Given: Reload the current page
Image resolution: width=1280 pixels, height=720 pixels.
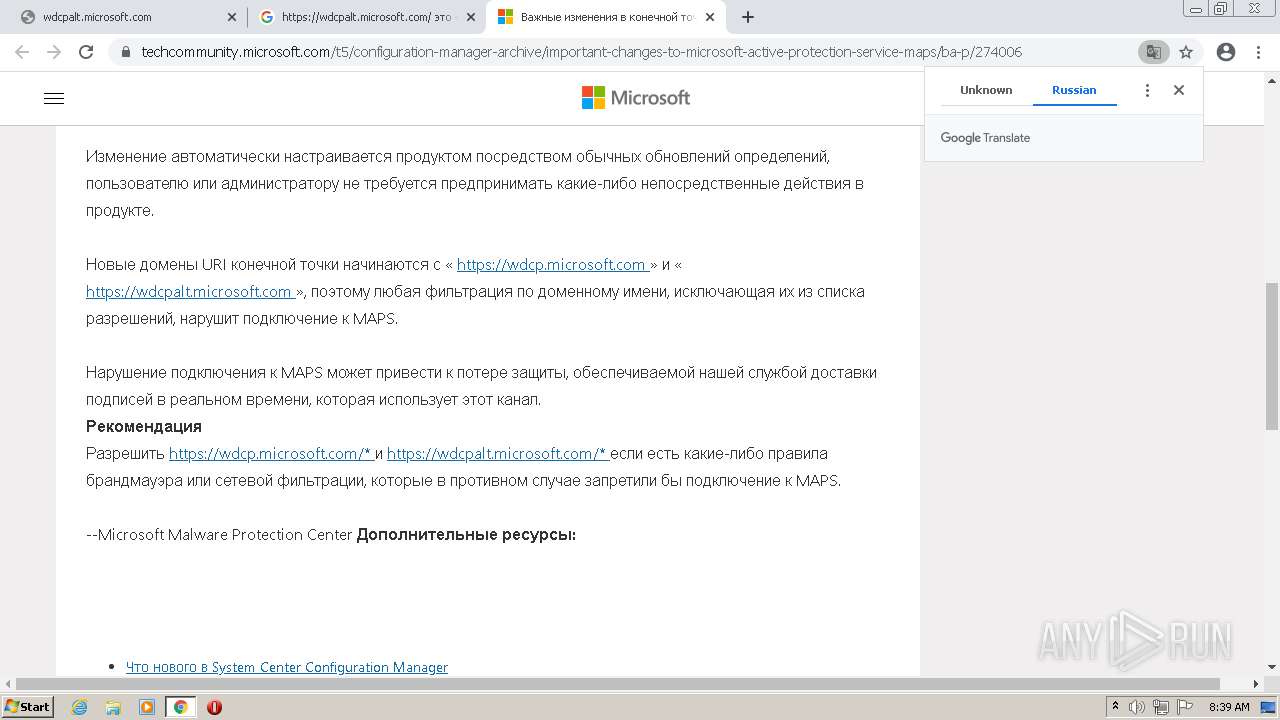Looking at the screenshot, I should [86, 52].
